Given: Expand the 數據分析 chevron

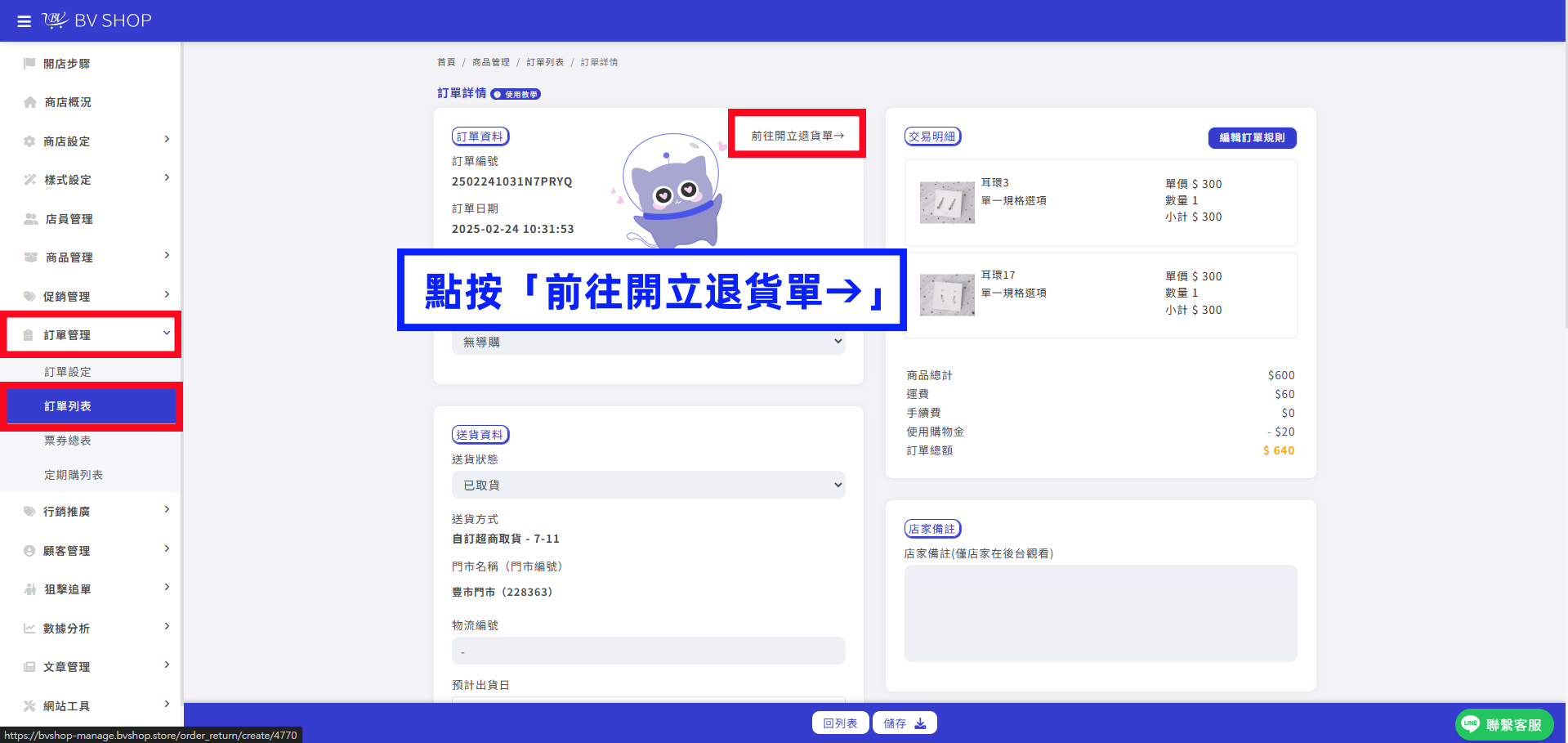Looking at the screenshot, I should [167, 627].
